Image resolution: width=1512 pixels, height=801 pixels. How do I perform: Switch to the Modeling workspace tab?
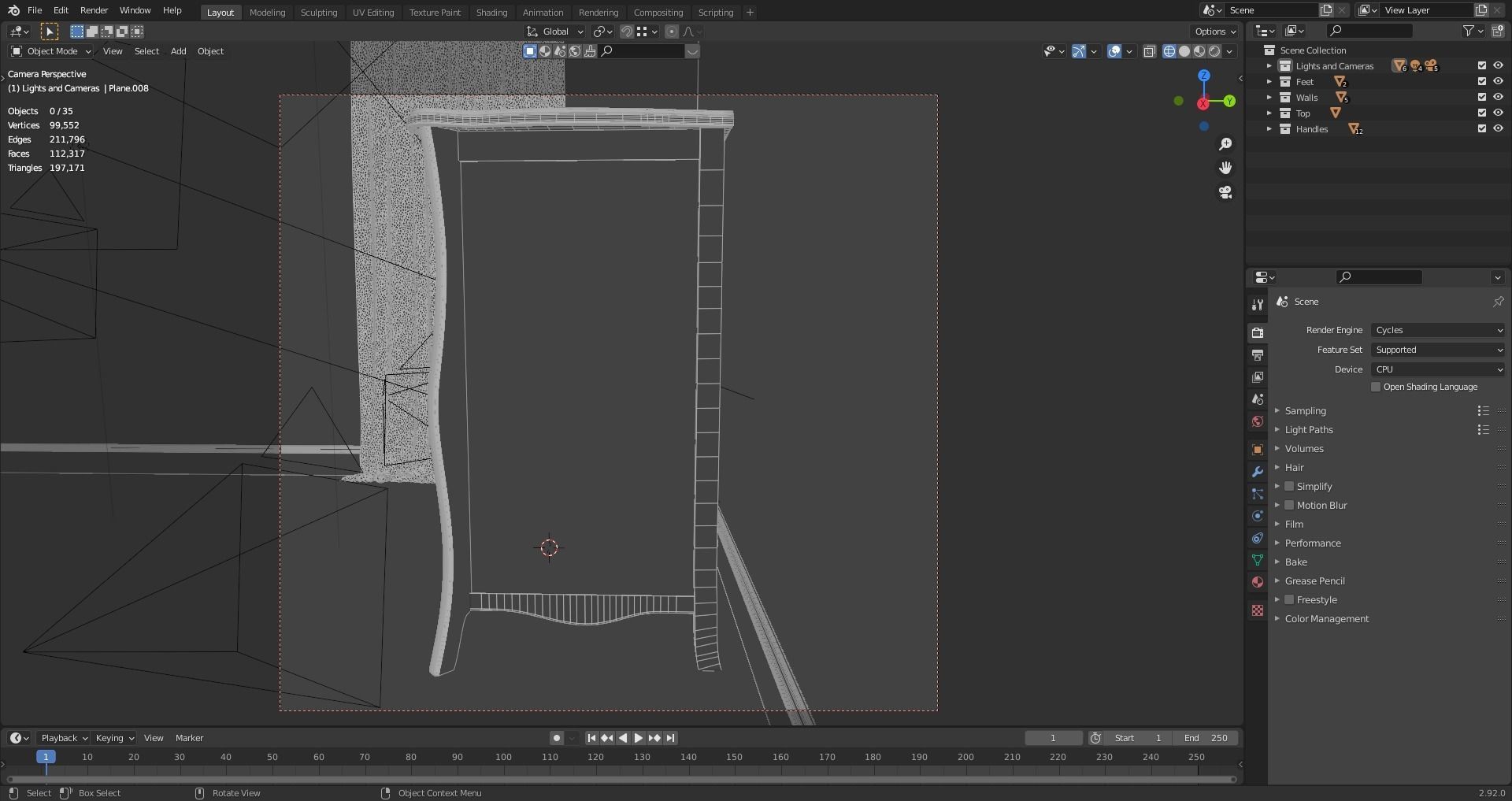267,12
